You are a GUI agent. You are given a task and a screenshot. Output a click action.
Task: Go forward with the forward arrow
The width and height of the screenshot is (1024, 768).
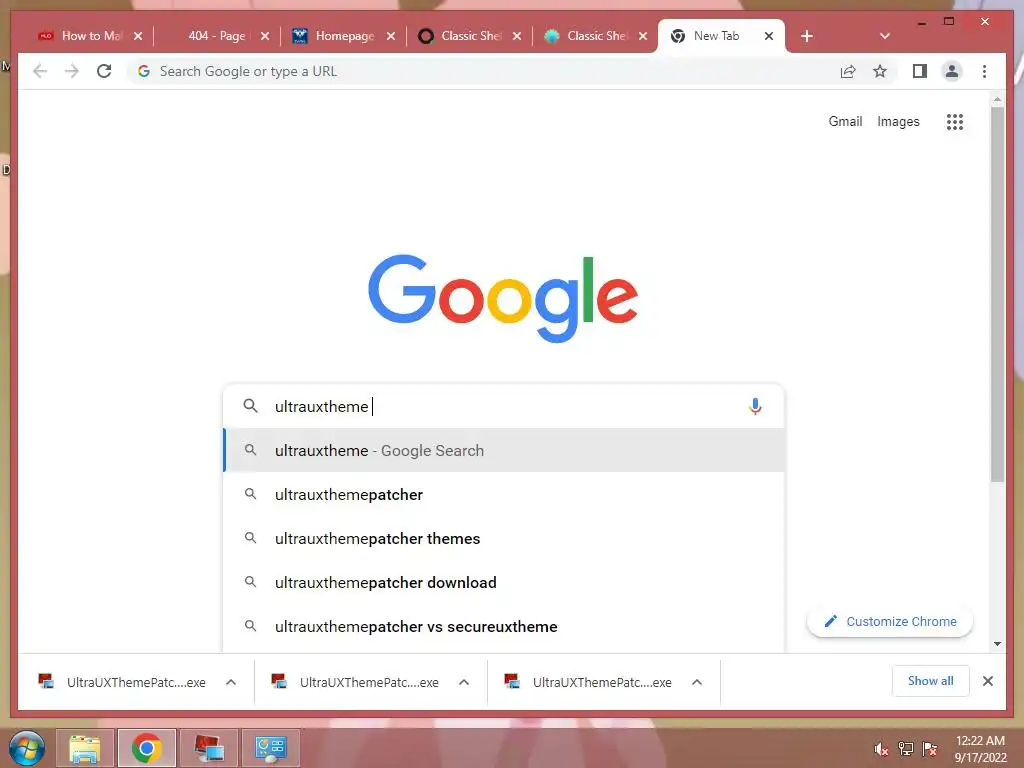(72, 71)
